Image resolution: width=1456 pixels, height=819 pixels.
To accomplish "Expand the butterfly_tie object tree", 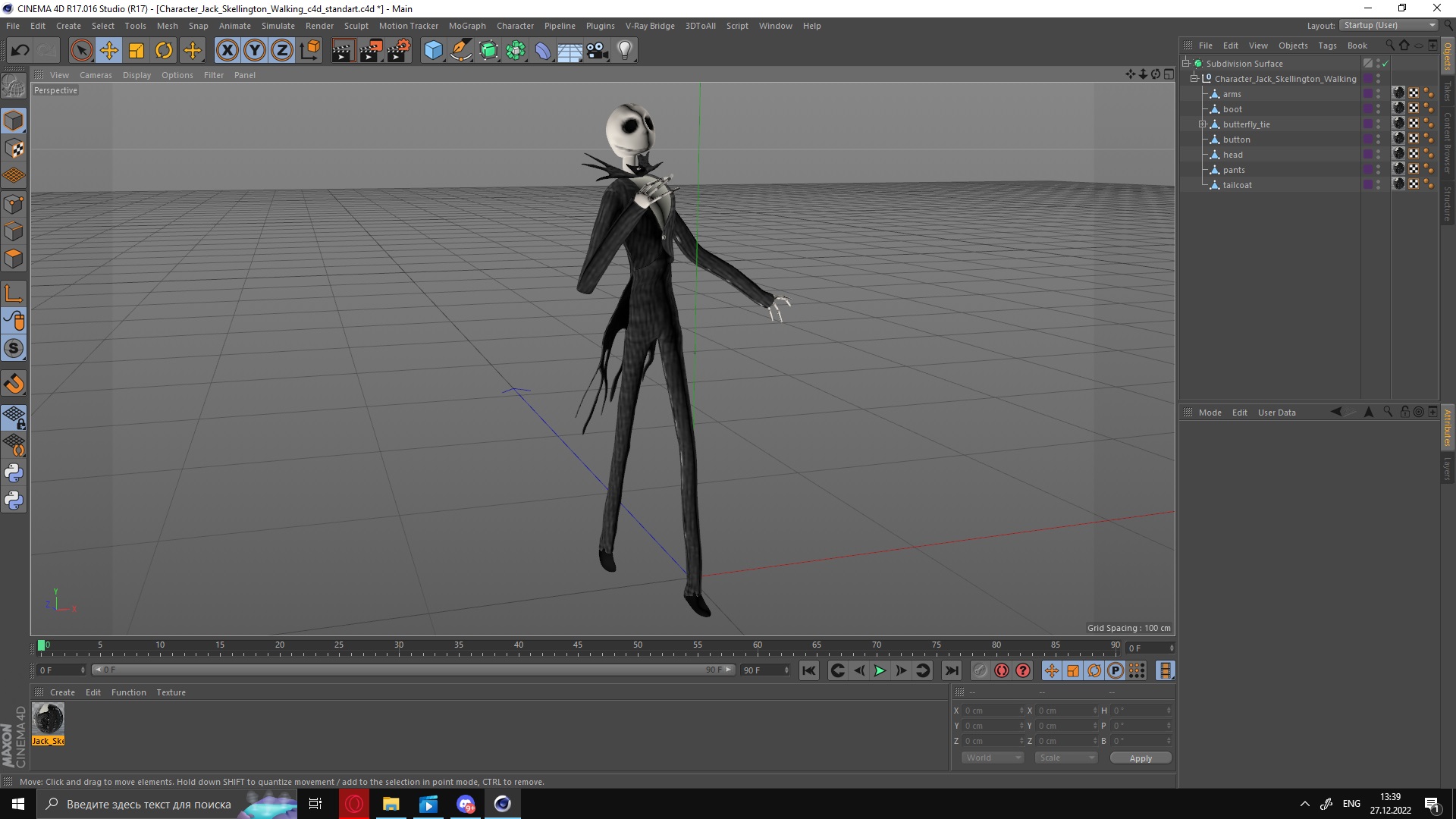I will (1202, 124).
